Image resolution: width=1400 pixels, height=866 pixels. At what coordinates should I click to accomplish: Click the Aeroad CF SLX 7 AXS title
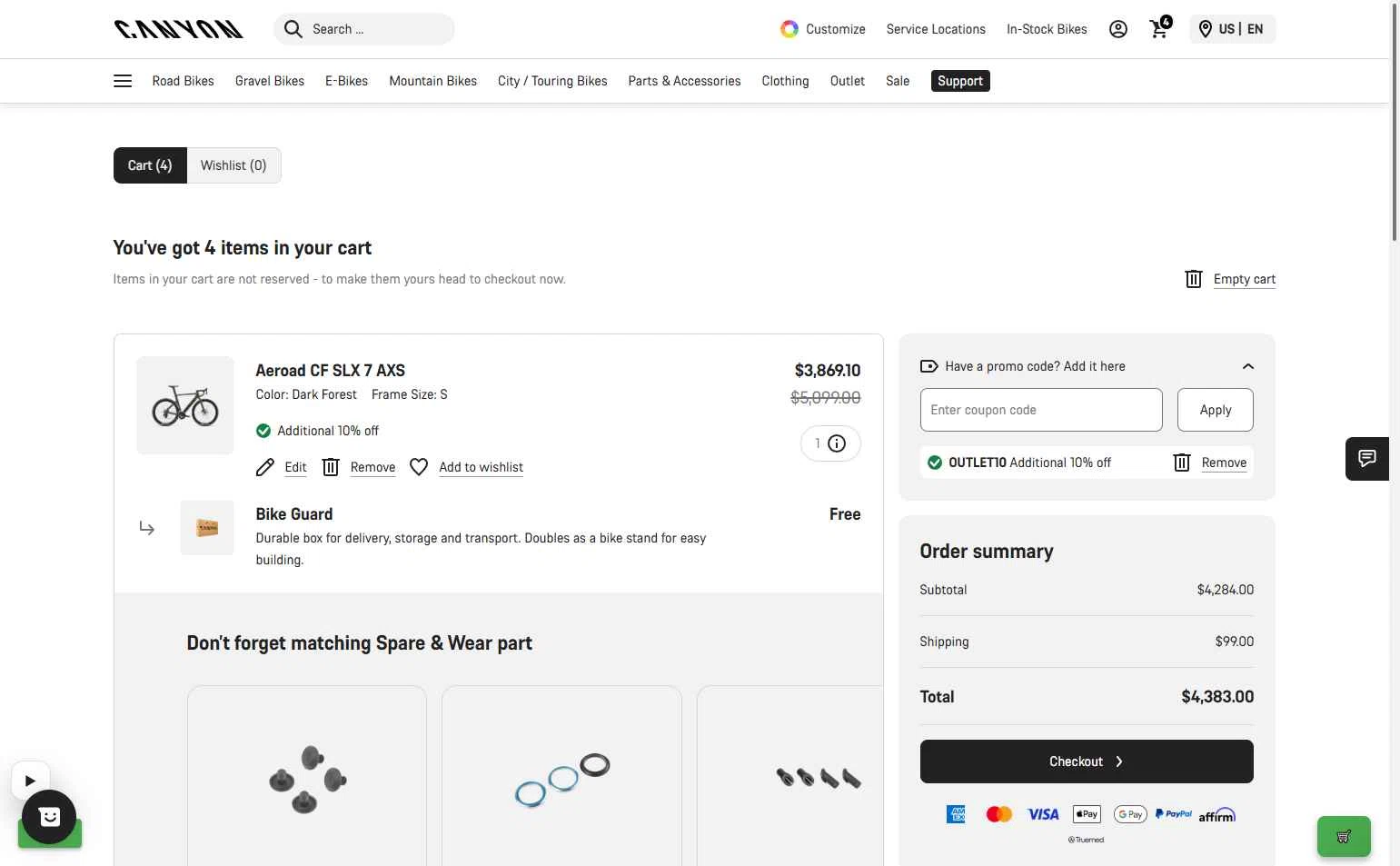331,371
